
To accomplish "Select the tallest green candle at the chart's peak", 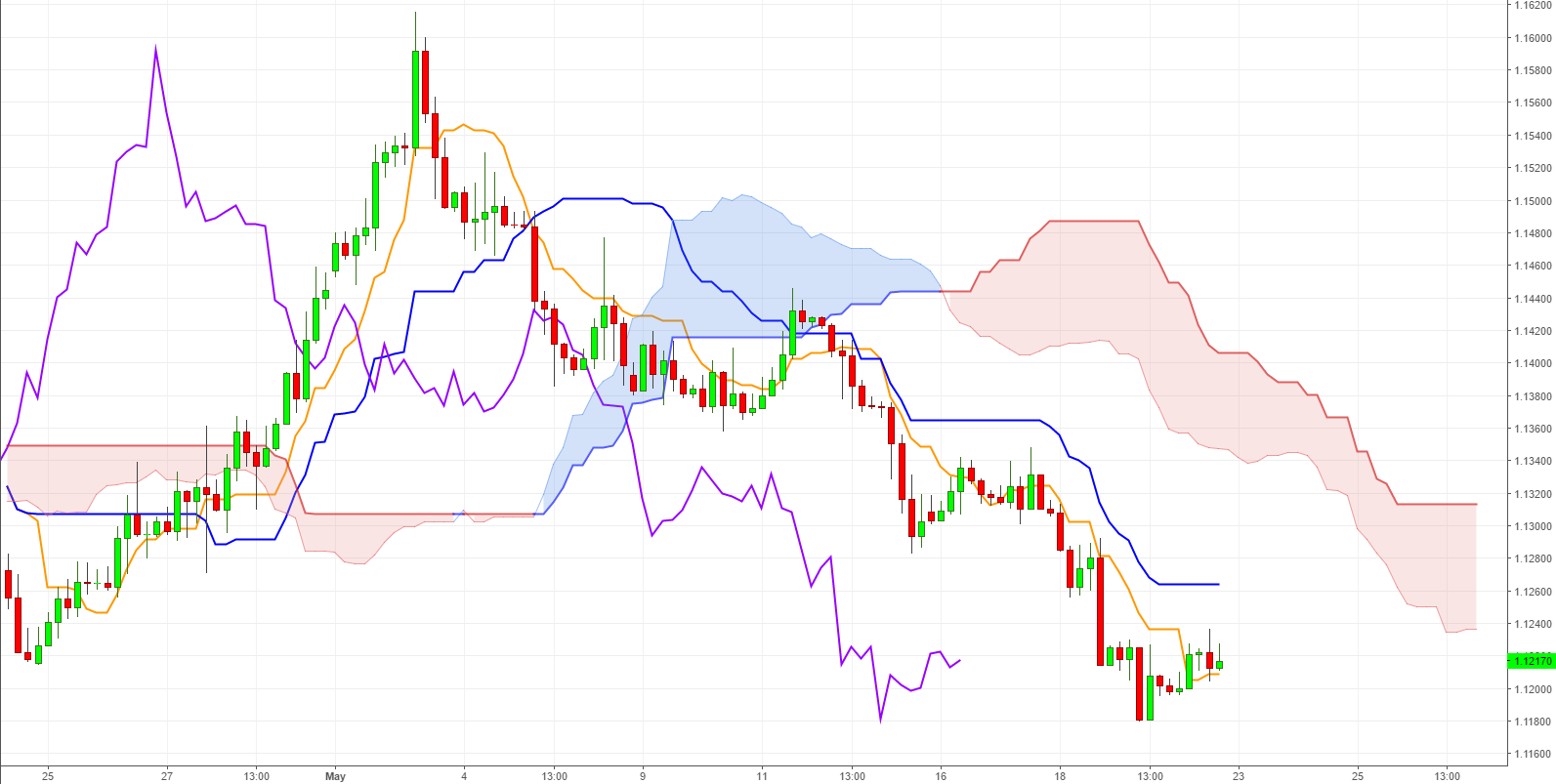I will pos(415,98).
